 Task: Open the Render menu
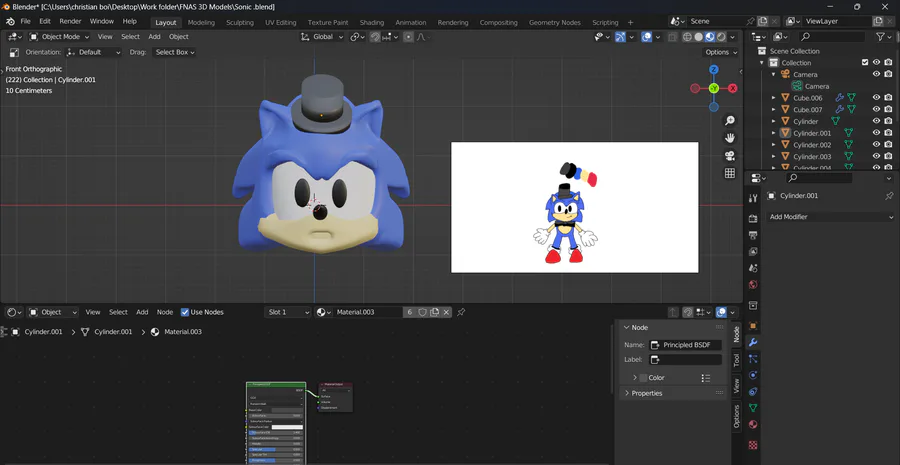70,21
